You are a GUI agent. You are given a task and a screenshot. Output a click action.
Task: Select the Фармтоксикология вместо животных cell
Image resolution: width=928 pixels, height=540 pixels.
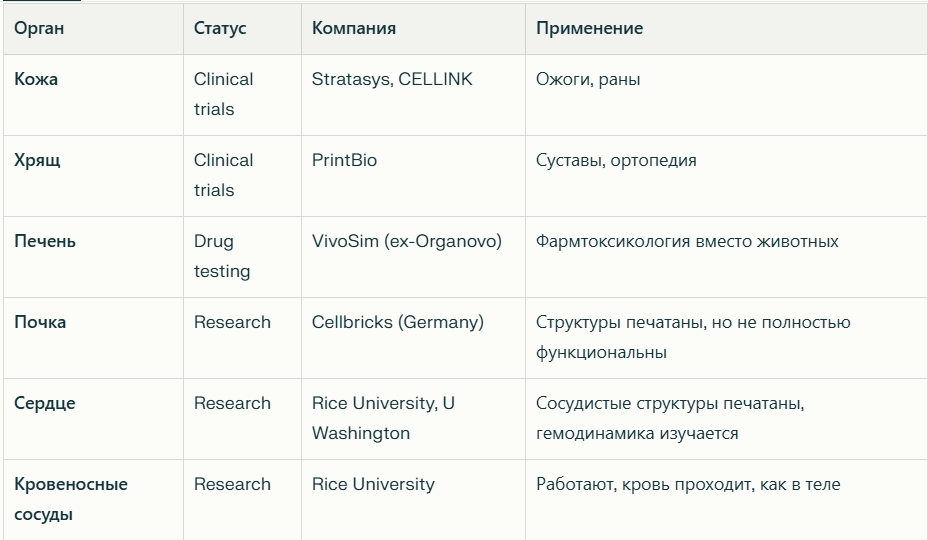click(687, 241)
